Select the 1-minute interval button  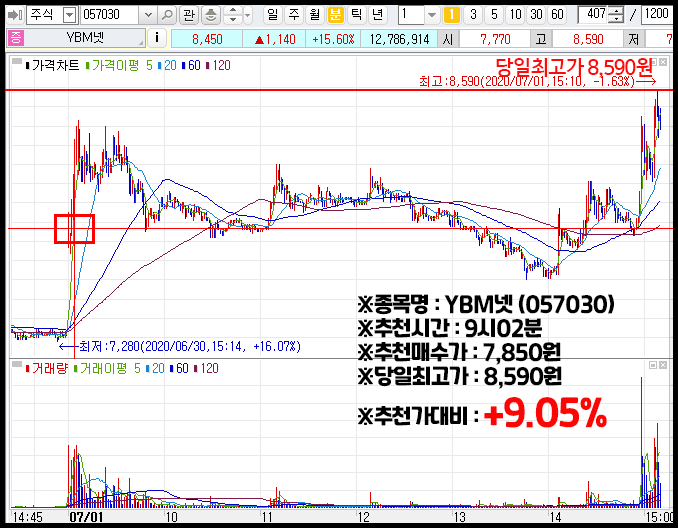pos(451,15)
